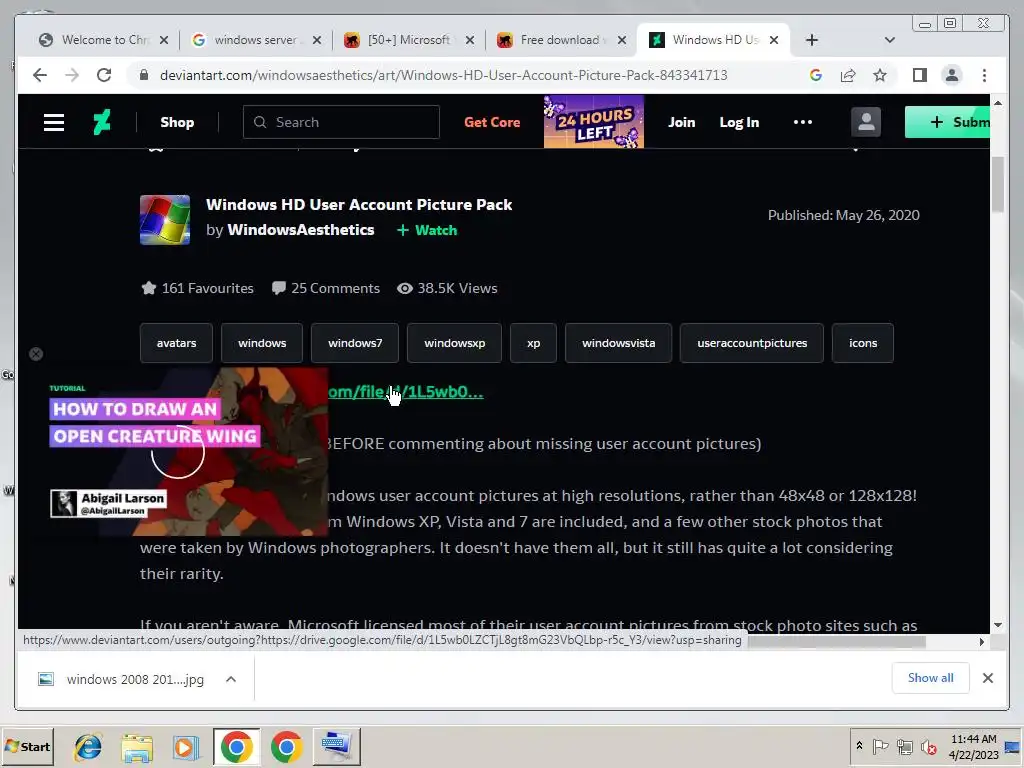
Task: Click the Search input field
Action: (341, 122)
